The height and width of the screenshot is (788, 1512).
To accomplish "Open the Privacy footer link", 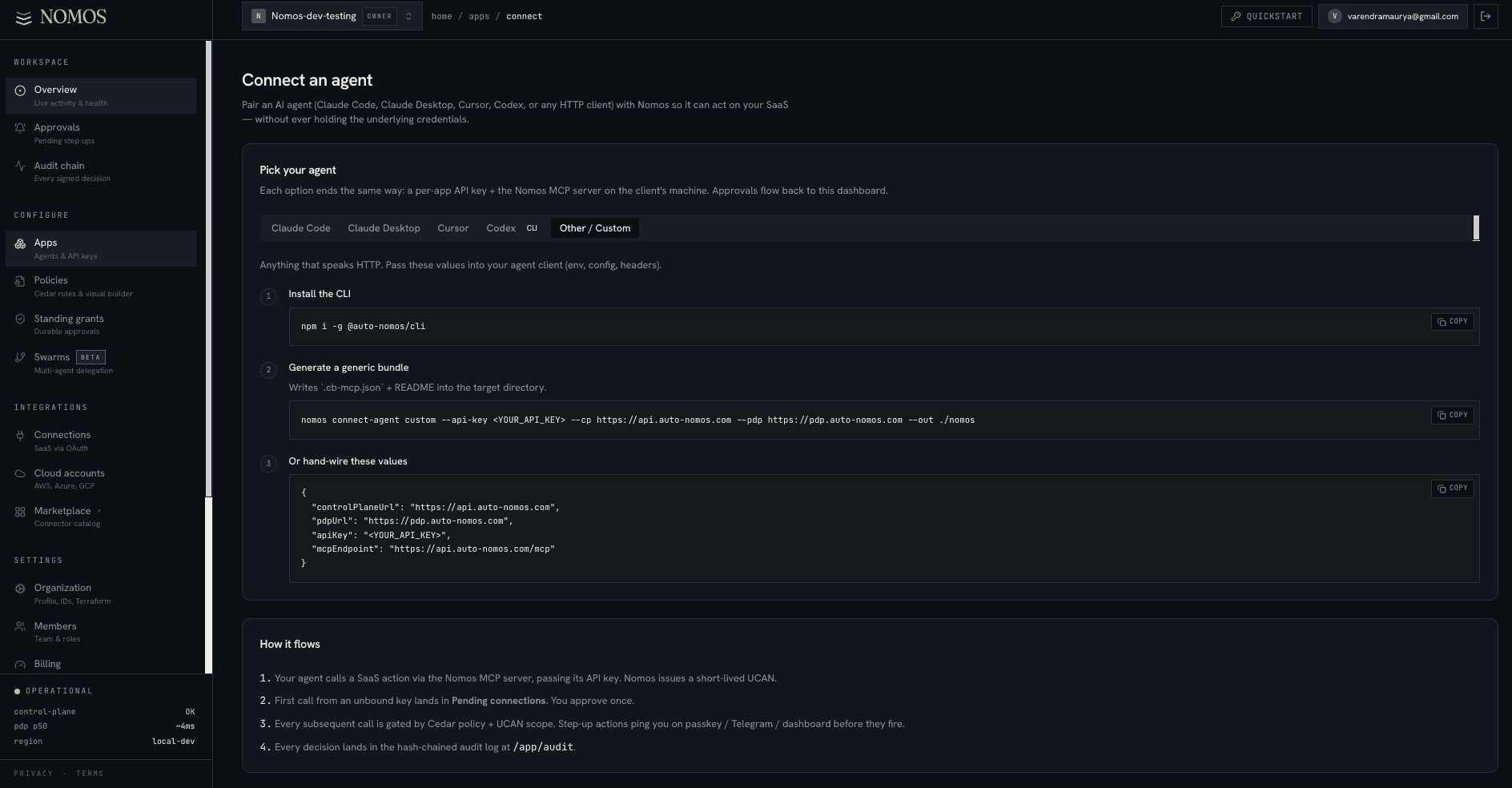I will tap(33, 774).
